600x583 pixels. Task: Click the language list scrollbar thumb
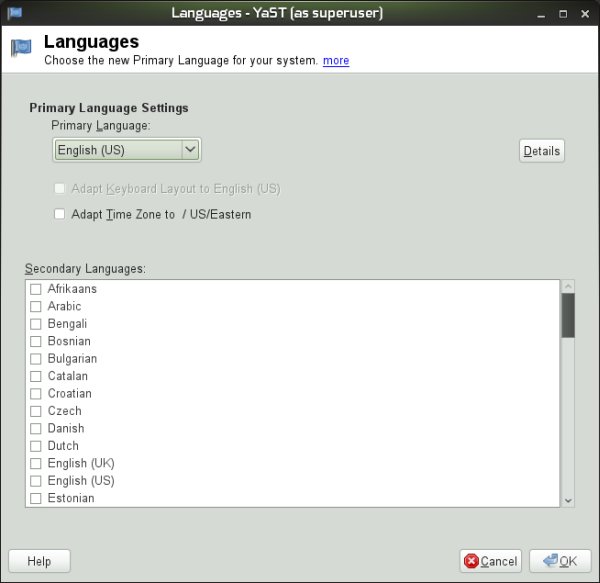(567, 314)
